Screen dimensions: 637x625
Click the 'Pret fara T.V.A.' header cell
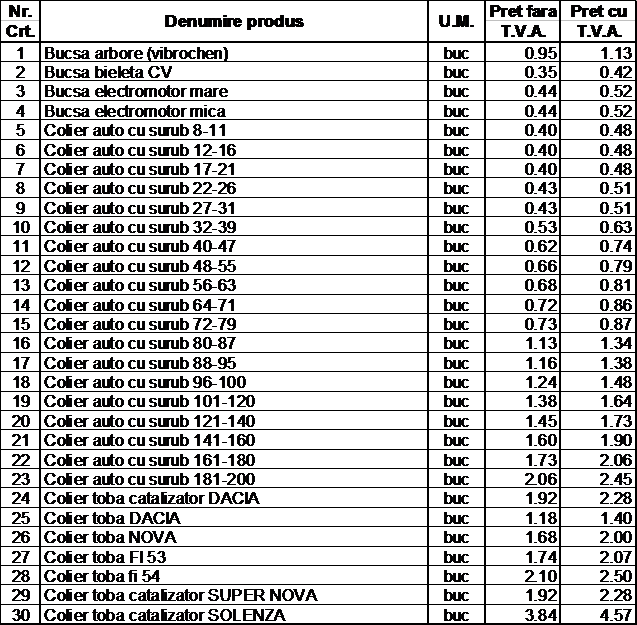click(523, 22)
